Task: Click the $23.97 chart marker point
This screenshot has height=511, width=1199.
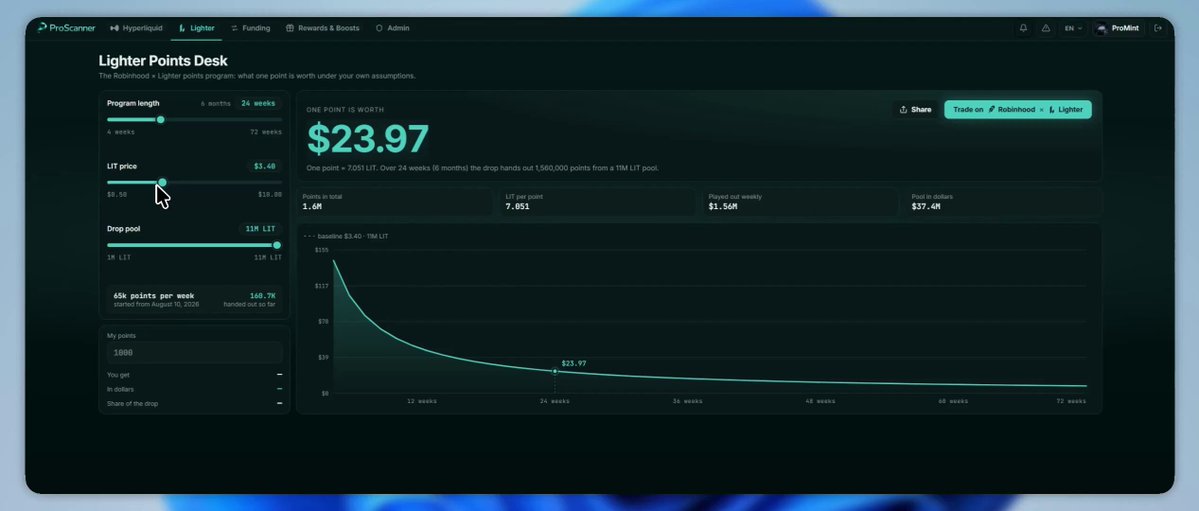Action: click(555, 371)
